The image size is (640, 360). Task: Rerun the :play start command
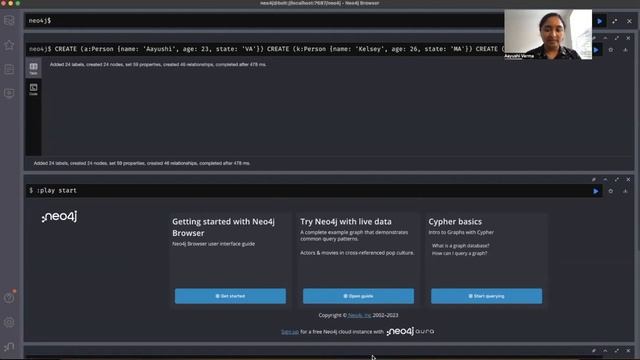pyautogui.click(x=596, y=191)
